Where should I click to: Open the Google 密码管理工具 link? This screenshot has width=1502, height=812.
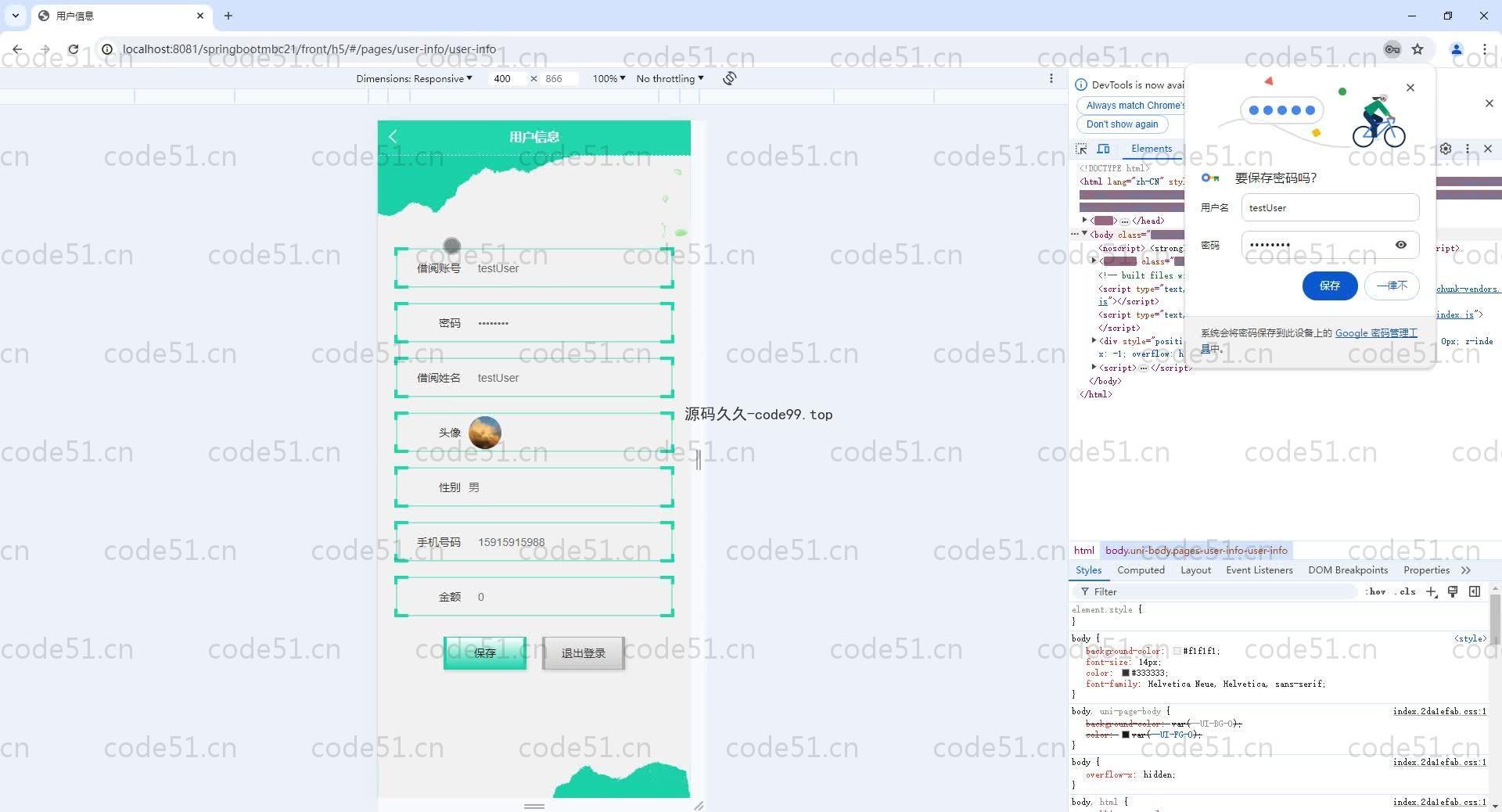click(x=1375, y=333)
